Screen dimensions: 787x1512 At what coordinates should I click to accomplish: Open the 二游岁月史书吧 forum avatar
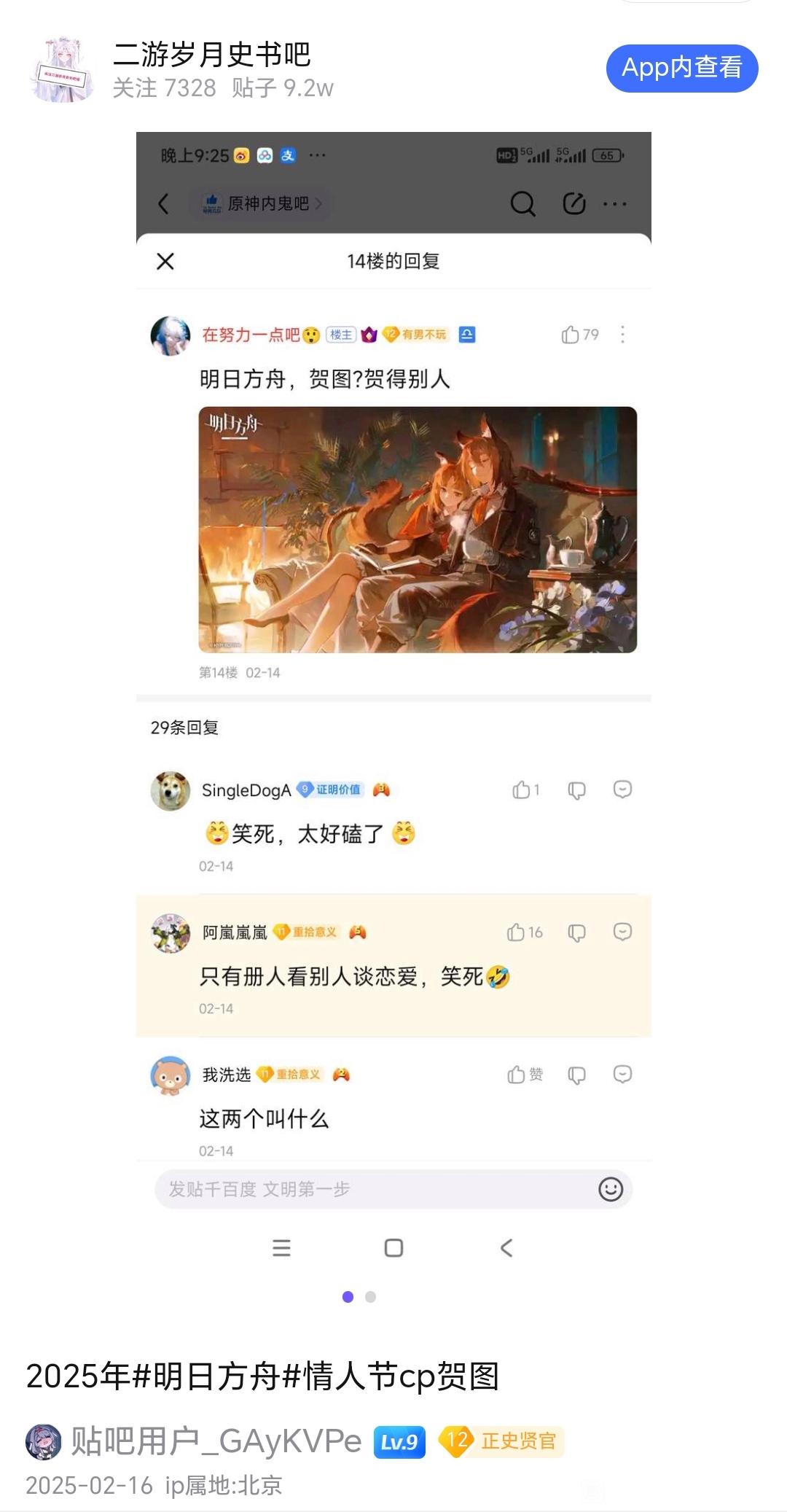coord(63,70)
